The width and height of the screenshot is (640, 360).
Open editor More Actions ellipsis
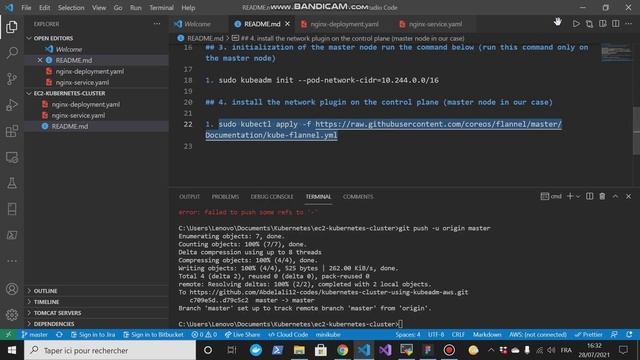coord(629,24)
